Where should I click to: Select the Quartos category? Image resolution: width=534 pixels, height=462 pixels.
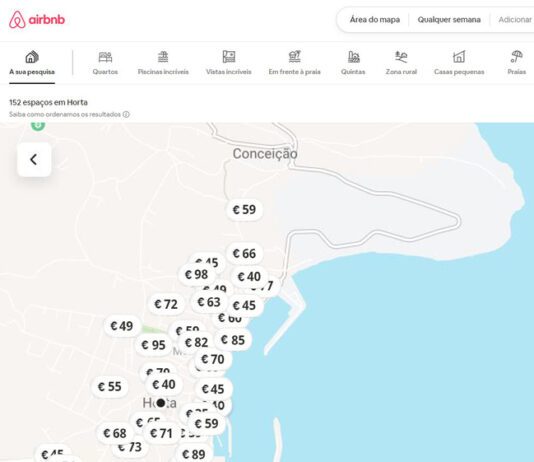[x=105, y=63]
